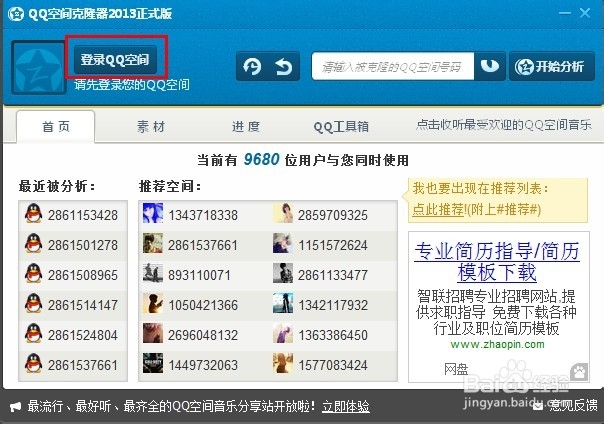The height and width of the screenshot is (424, 604).
Task: Select recommended space 1050421366
Action: click(x=203, y=305)
